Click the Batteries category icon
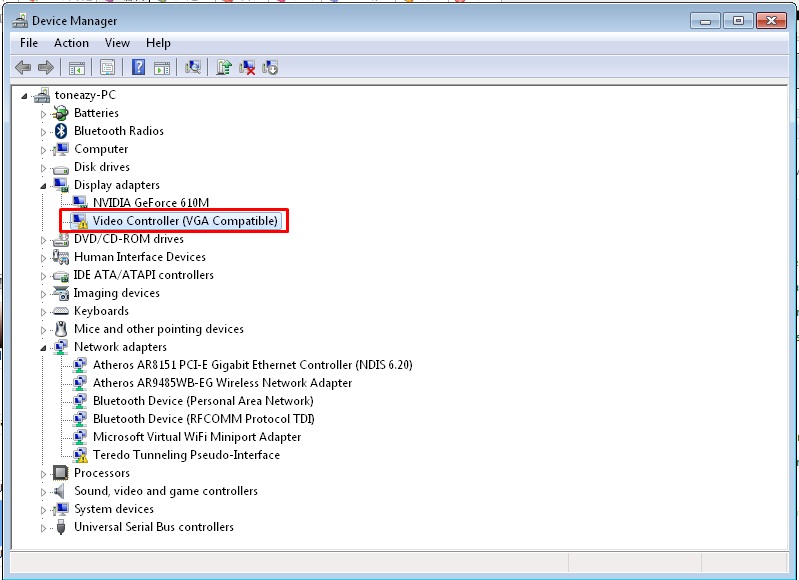The width and height of the screenshot is (799, 580). click(61, 113)
